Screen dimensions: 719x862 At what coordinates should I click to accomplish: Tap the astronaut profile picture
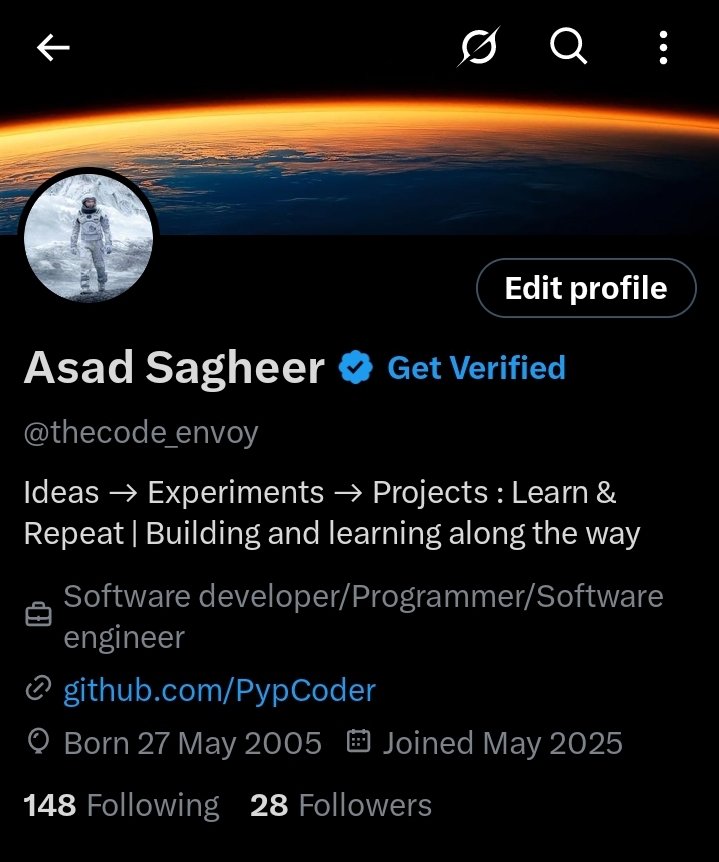coord(89,238)
